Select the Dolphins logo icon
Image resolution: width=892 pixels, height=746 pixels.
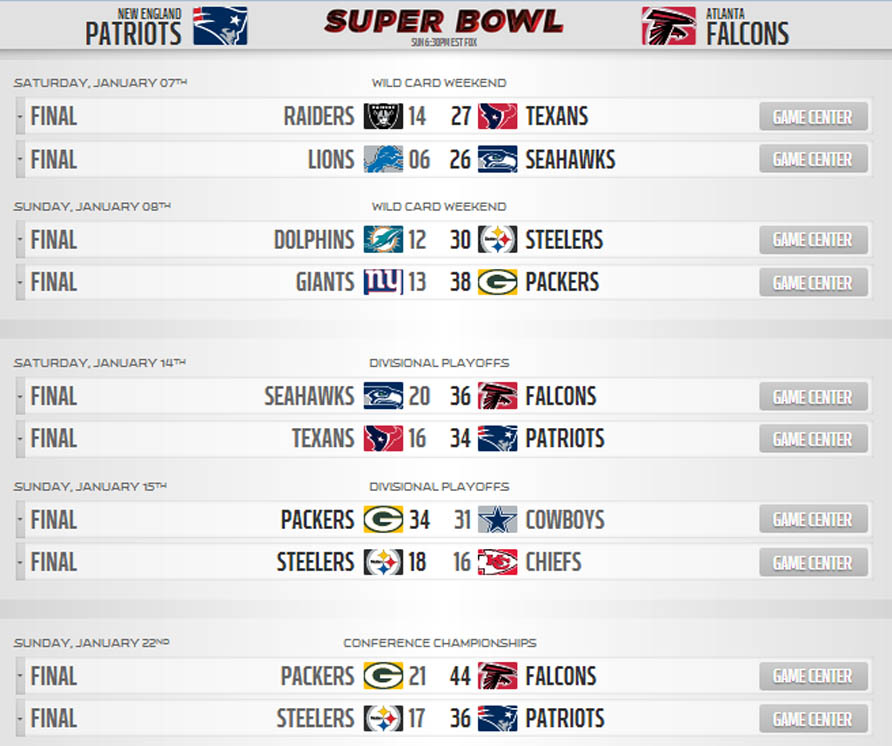pos(383,240)
